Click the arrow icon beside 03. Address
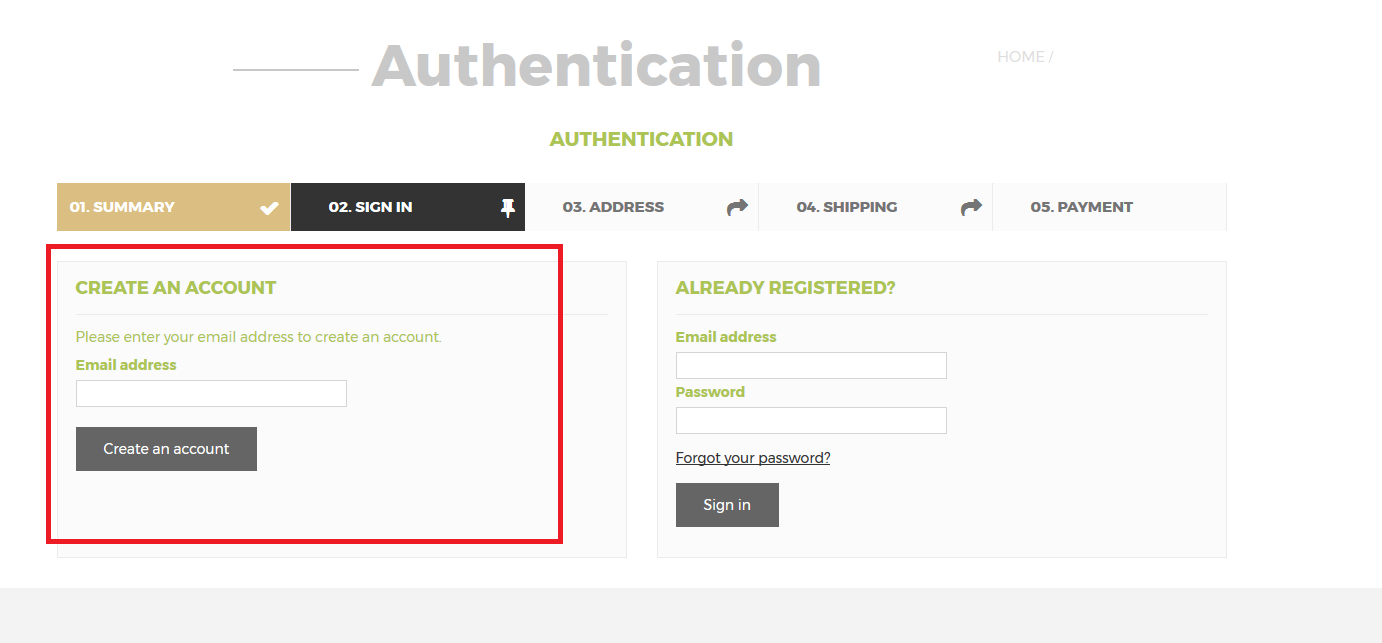Viewport: 1382px width, 643px height. [x=737, y=208]
